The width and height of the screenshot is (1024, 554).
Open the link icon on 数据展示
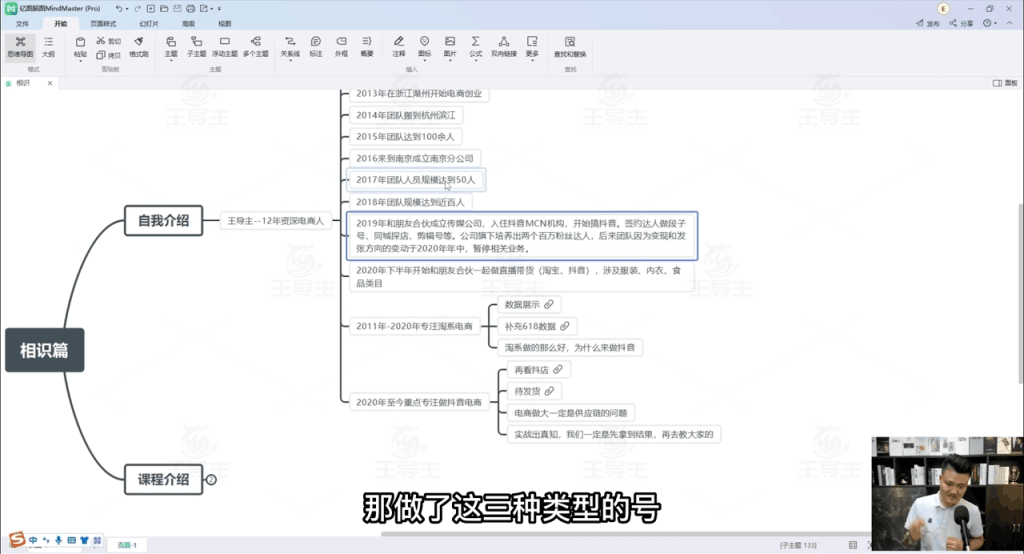pos(549,304)
